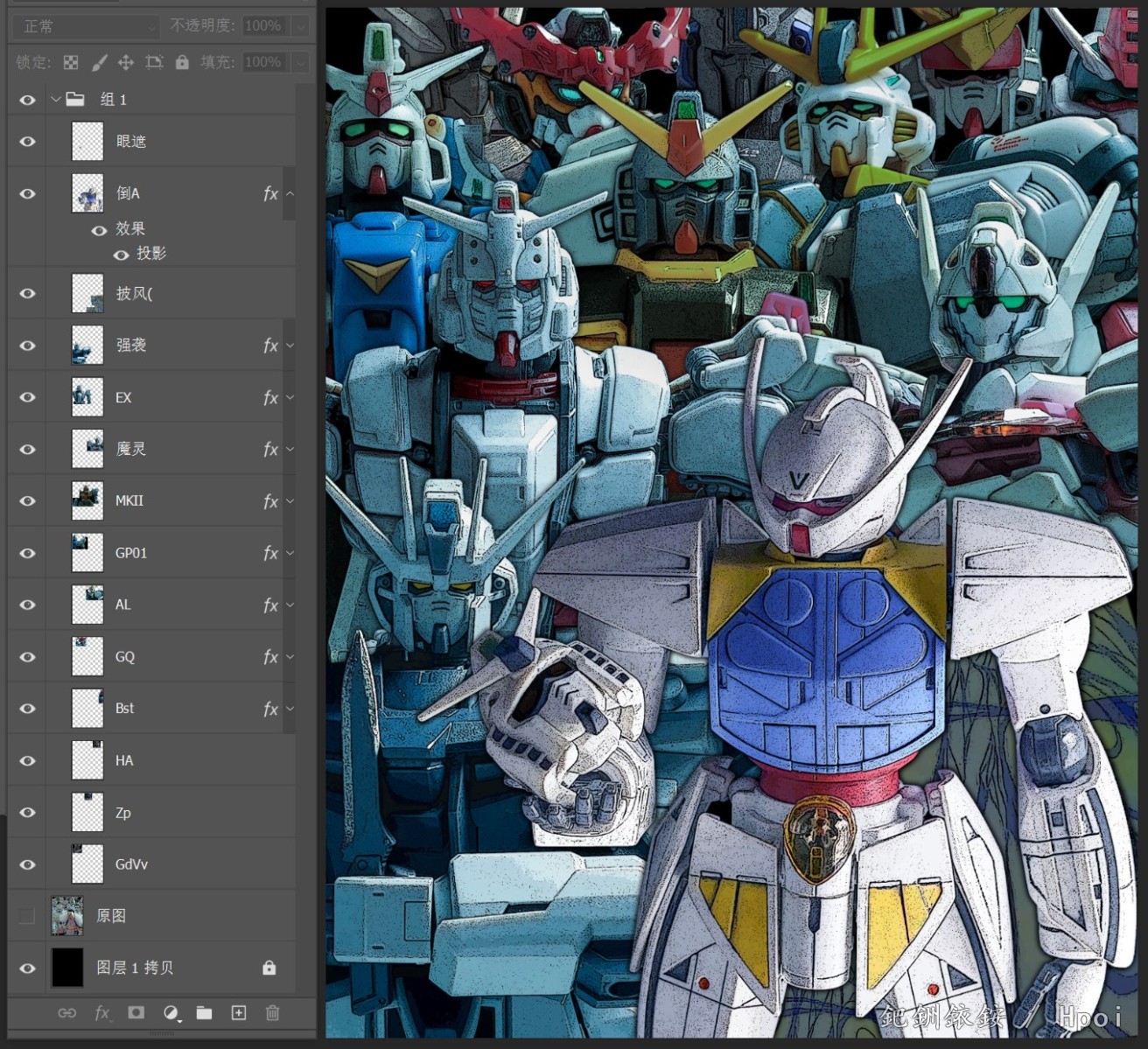The height and width of the screenshot is (1049, 1148).
Task: Select the layer named 原图
Action: (111, 916)
